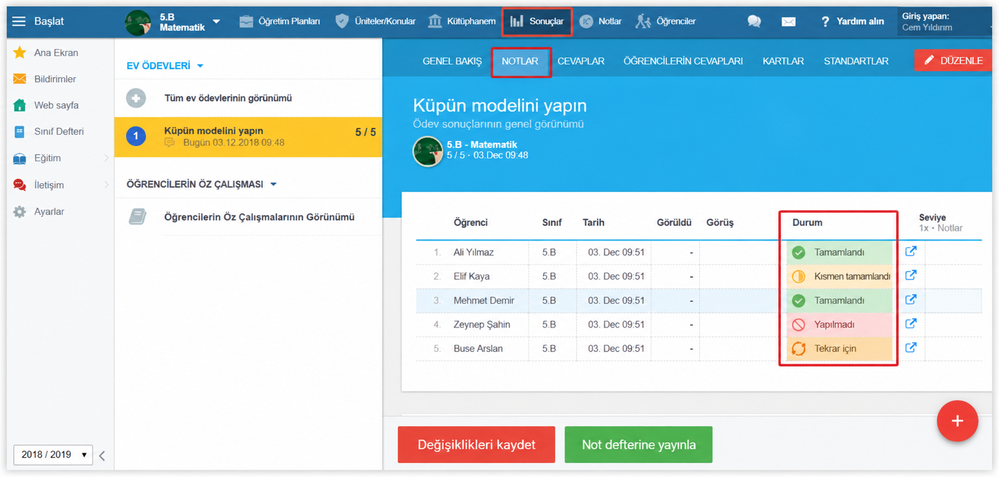
Task: Open Buse Arslan's external link icon
Action: pos(911,348)
